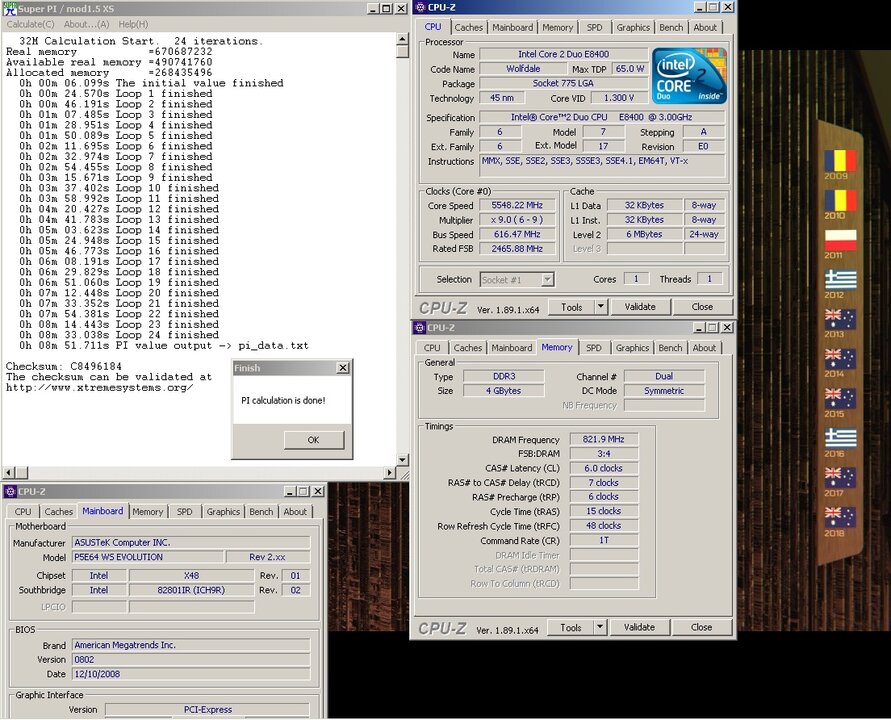891x720 pixels.
Task: Open About...(A) menu in Super PI
Action: [86, 24]
